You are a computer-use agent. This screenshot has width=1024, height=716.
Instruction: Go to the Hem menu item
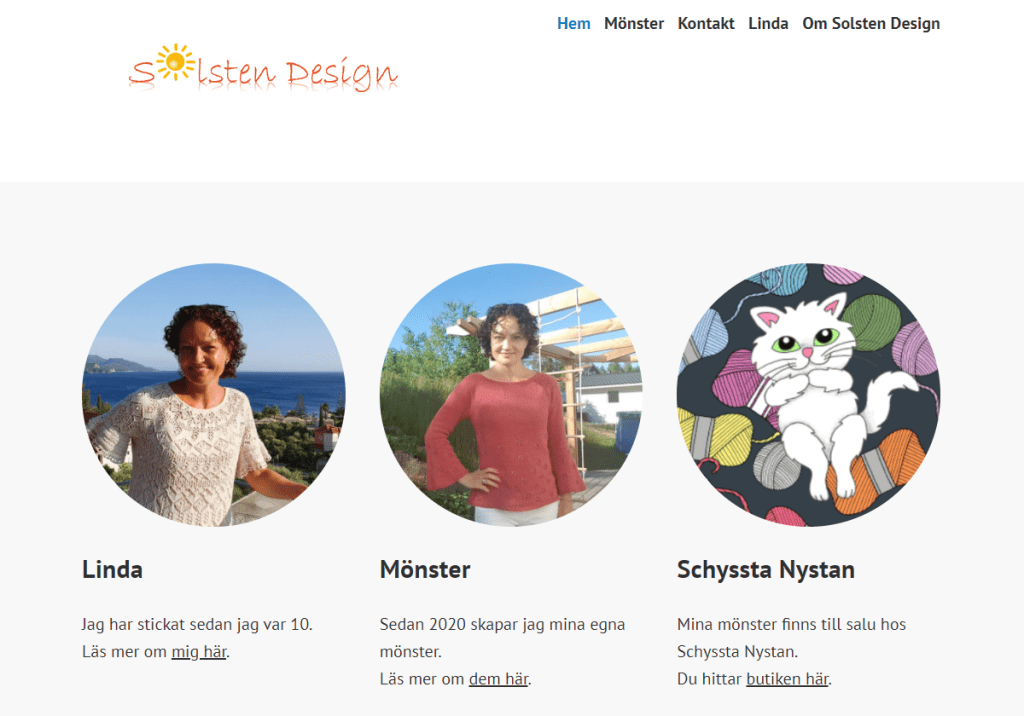(573, 23)
